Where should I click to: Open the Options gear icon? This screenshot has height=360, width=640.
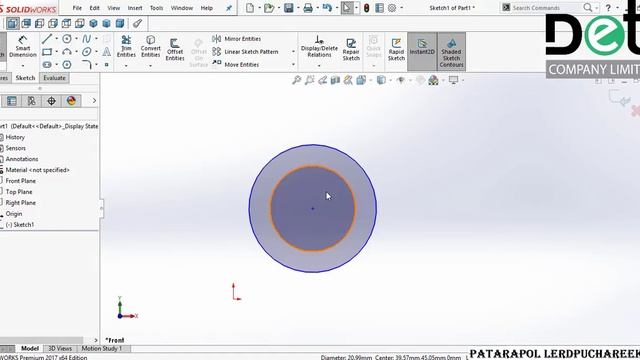tap(392, 8)
